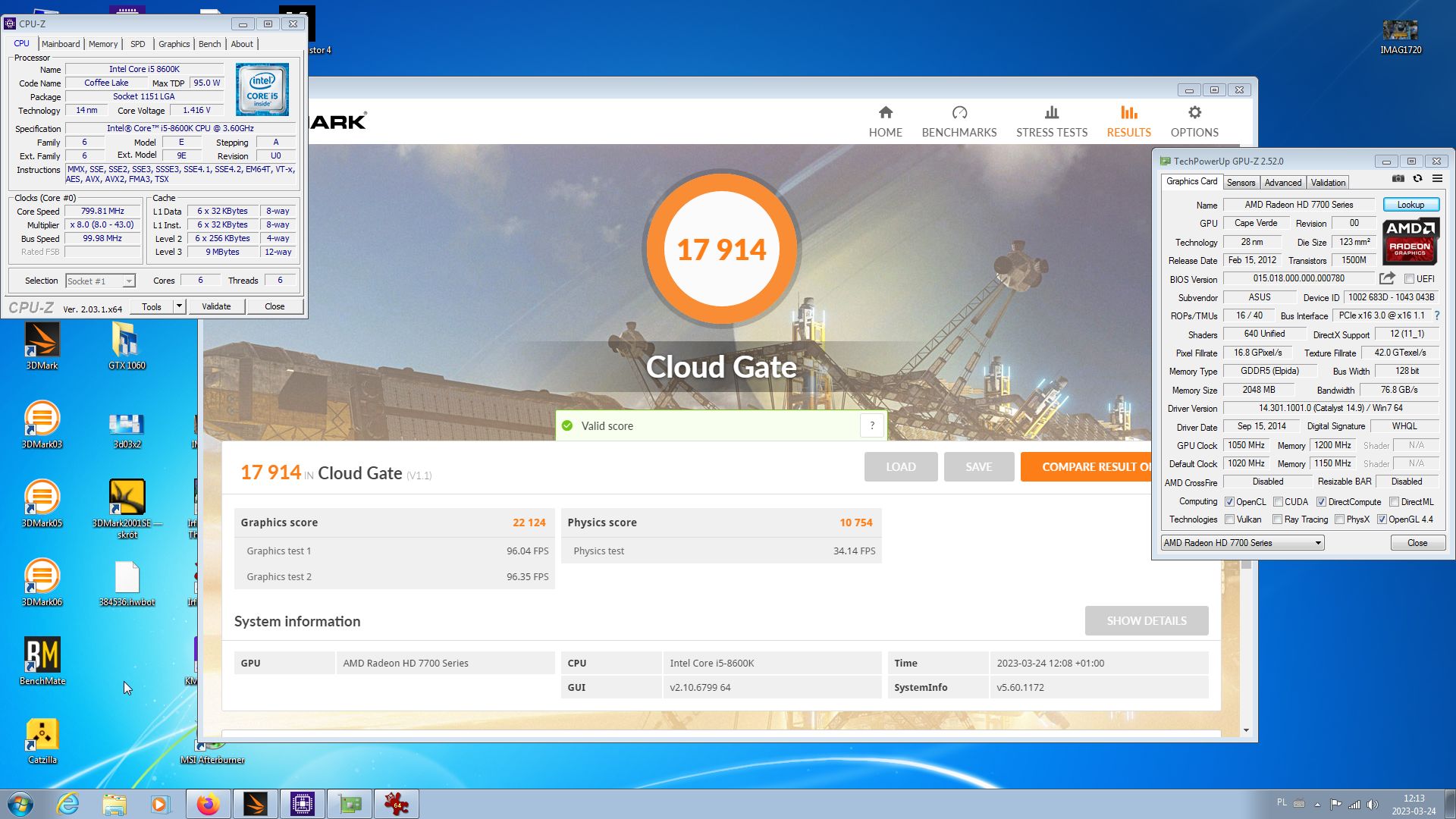1456x819 pixels.
Task: Open IMAG1720 image on desktop
Action: tap(1401, 36)
